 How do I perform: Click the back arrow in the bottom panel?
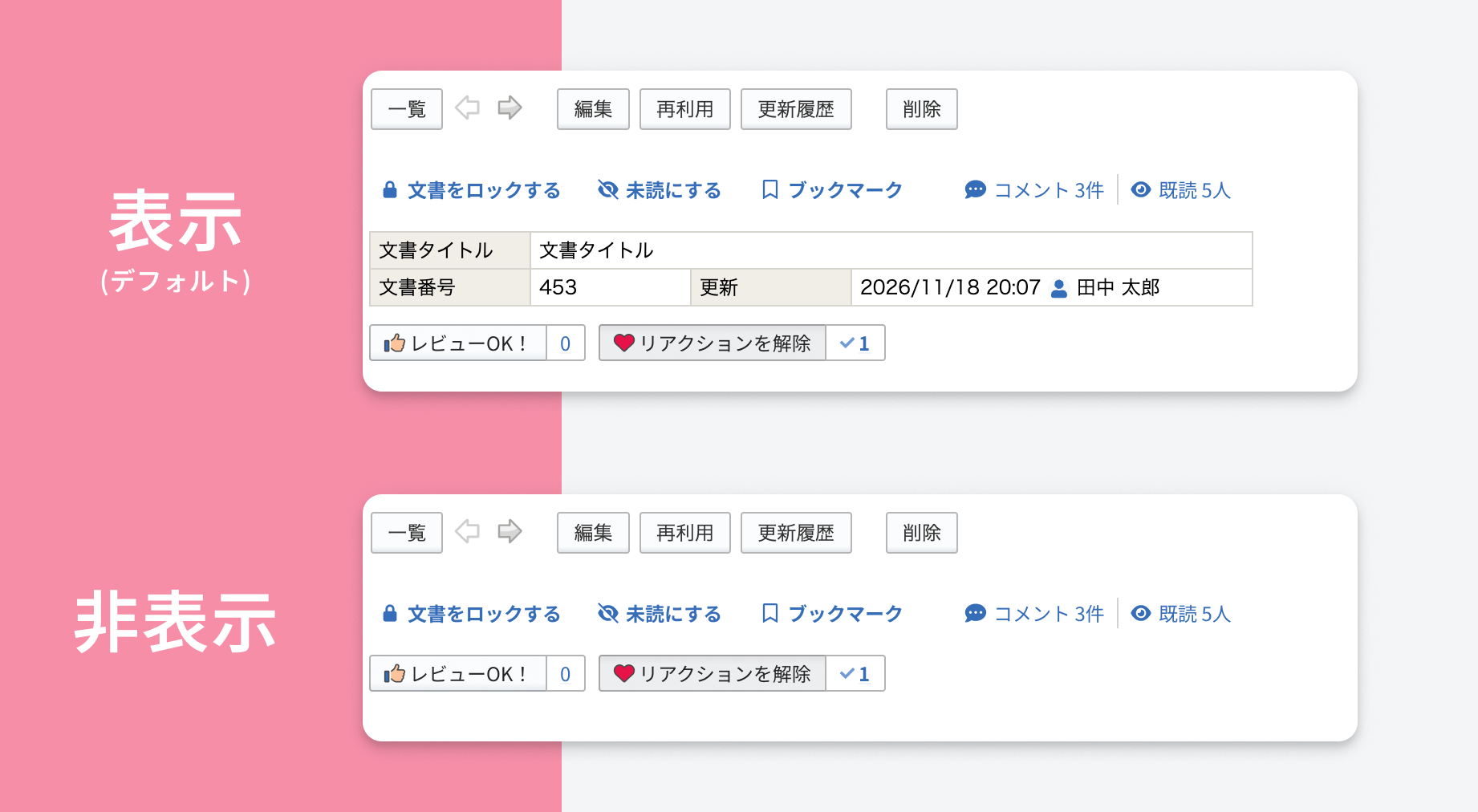[467, 531]
